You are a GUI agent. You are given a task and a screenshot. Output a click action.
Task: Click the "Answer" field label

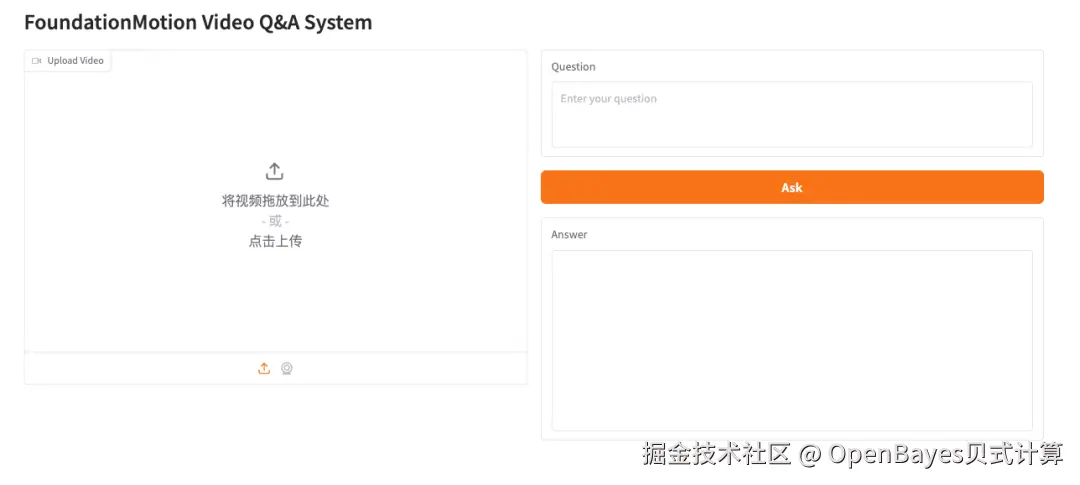[569, 235]
